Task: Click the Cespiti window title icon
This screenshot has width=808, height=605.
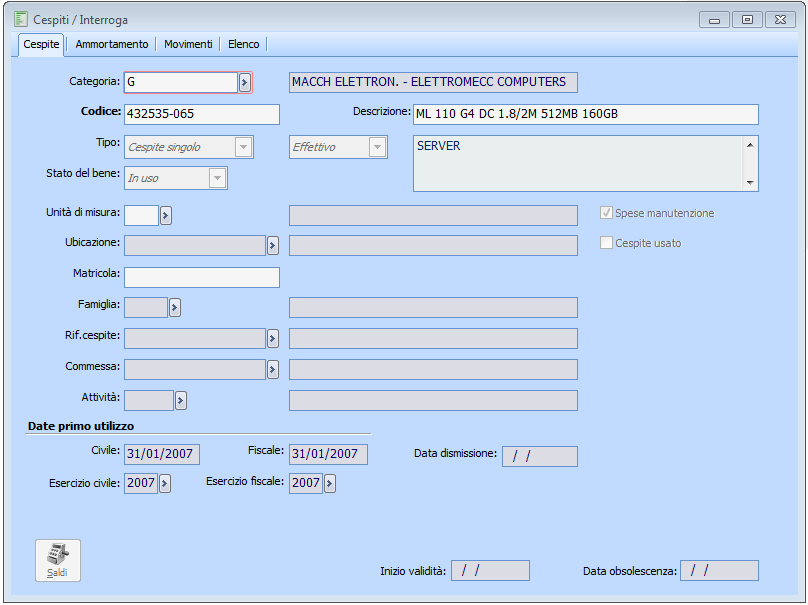Action: pos(21,20)
